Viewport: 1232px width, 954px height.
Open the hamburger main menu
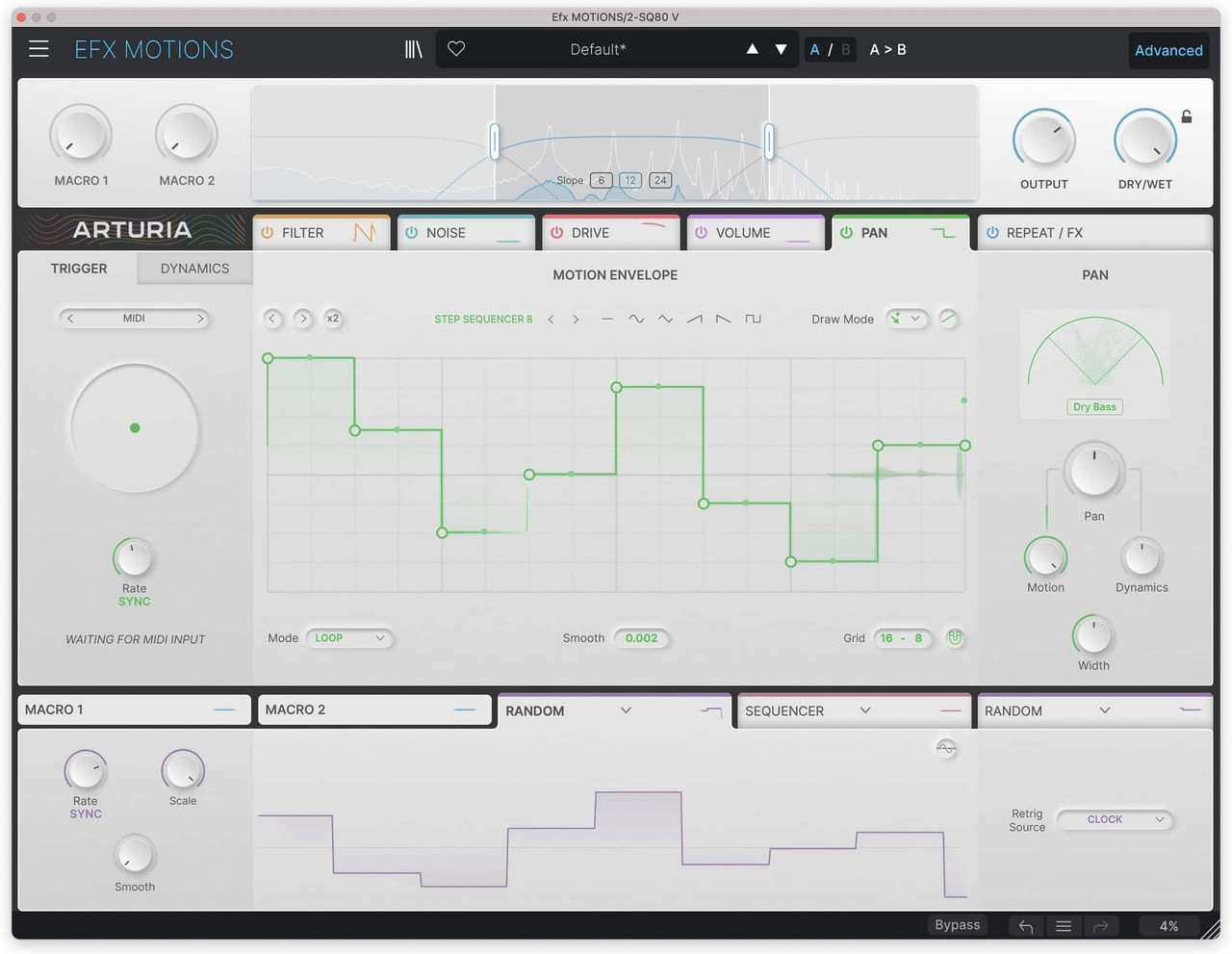tap(38, 49)
